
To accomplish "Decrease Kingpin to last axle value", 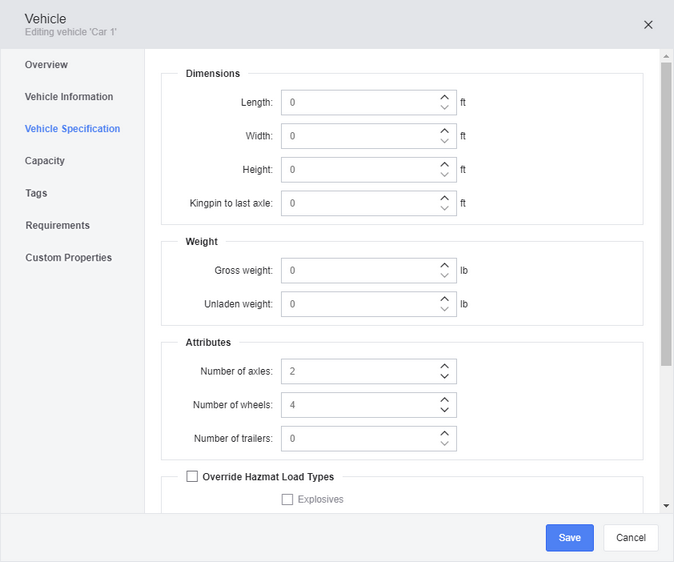I will [444, 208].
